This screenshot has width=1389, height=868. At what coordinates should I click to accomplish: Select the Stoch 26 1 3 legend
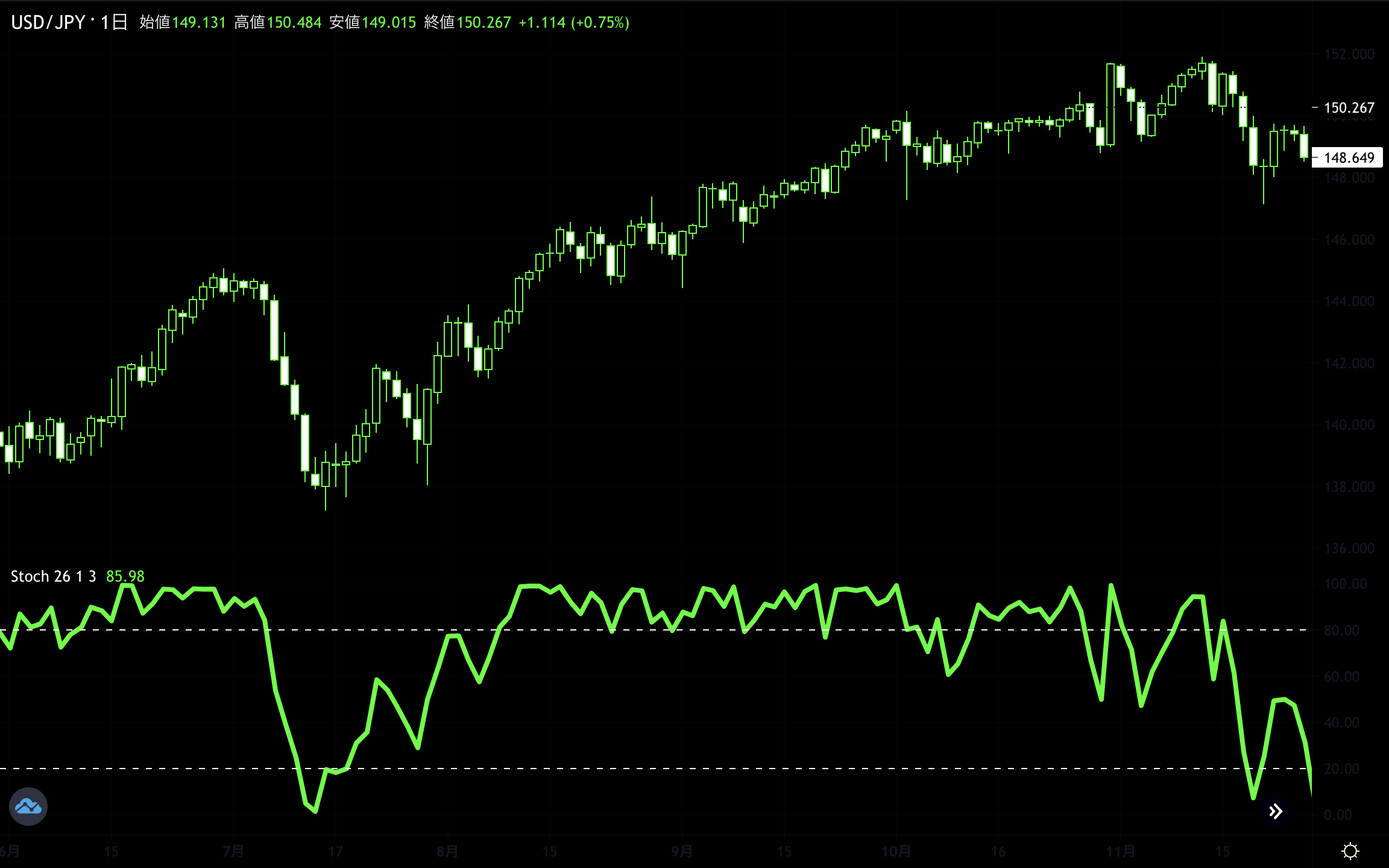(53, 576)
